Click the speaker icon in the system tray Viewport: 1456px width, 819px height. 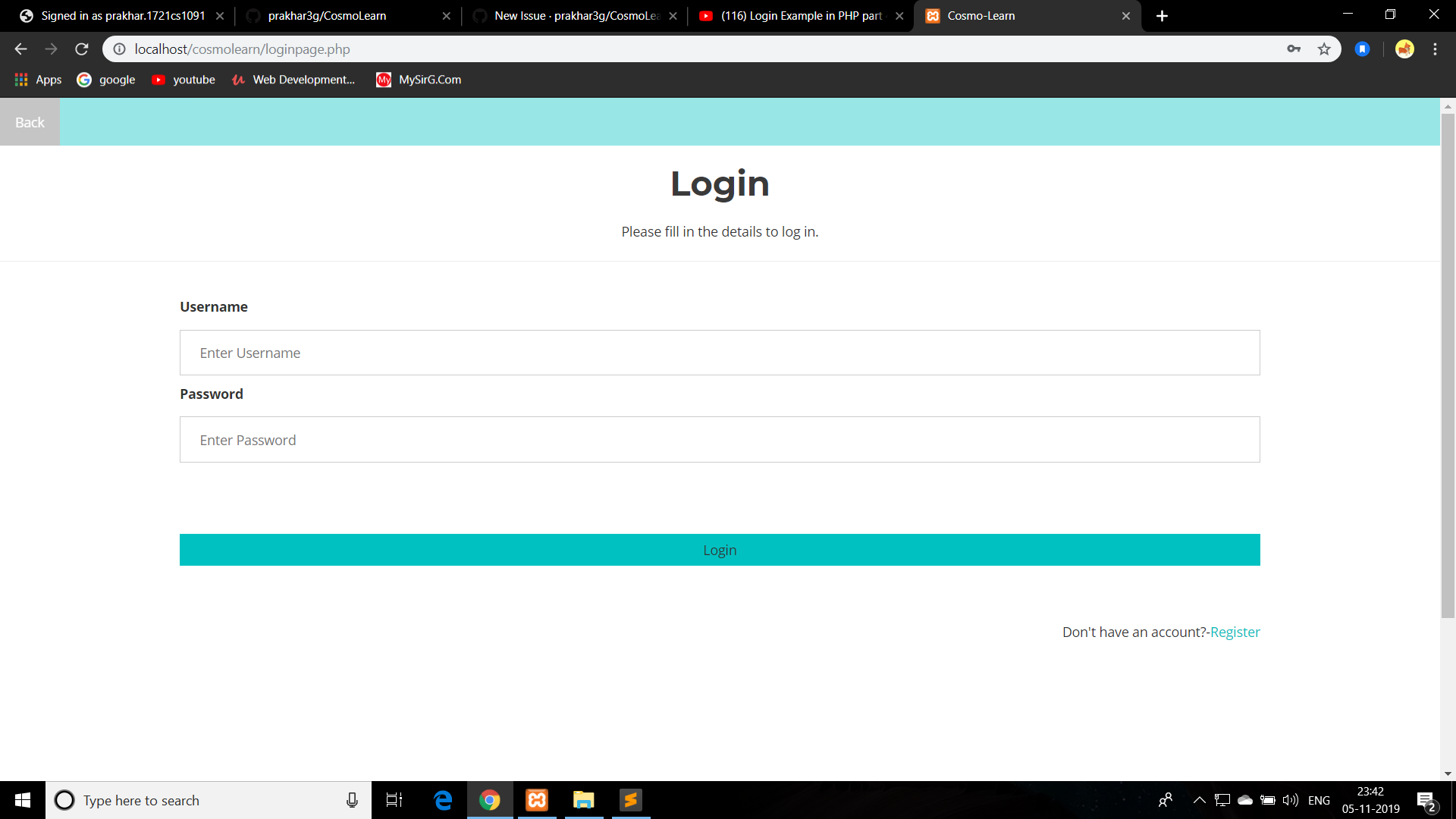click(x=1289, y=800)
